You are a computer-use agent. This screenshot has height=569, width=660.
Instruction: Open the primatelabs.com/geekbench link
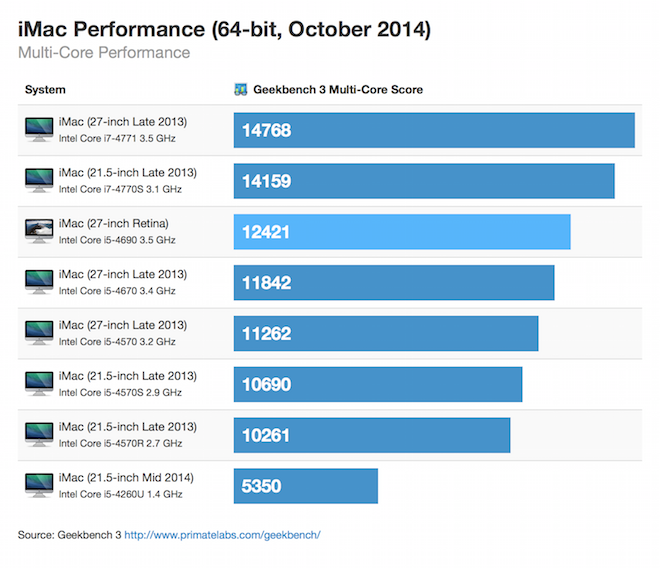click(222, 535)
